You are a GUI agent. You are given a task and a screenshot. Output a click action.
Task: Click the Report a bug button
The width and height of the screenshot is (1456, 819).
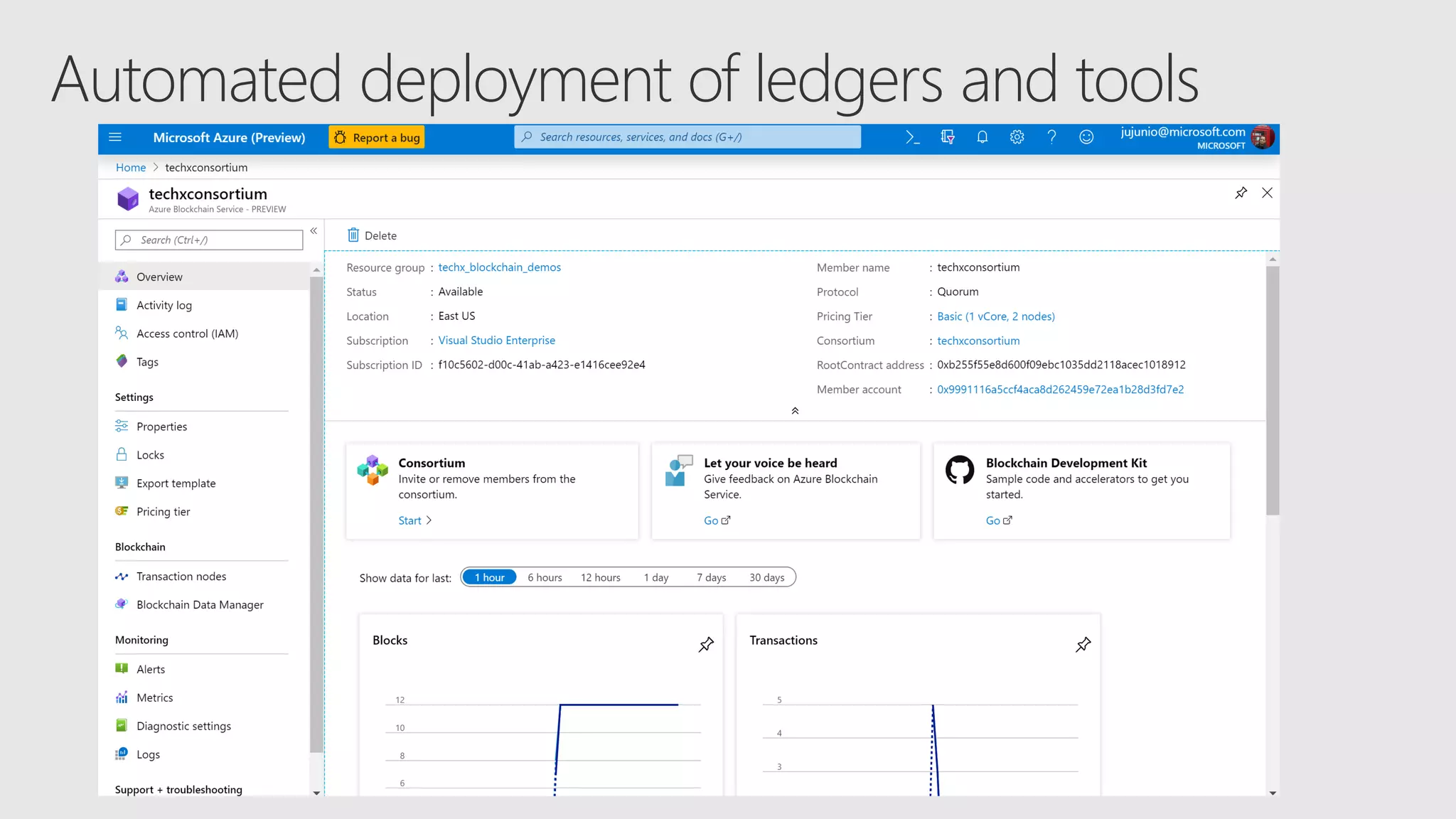(377, 137)
